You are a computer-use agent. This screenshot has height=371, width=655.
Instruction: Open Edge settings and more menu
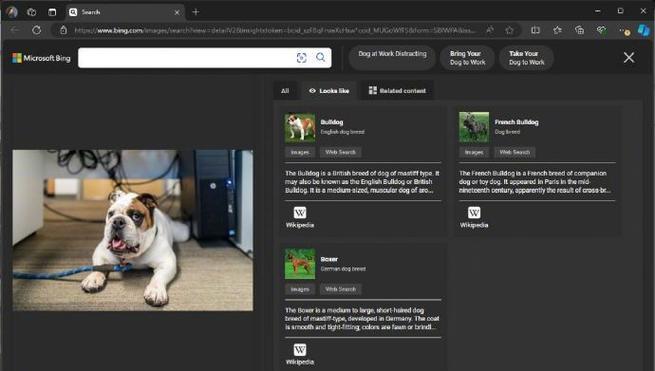(624, 30)
